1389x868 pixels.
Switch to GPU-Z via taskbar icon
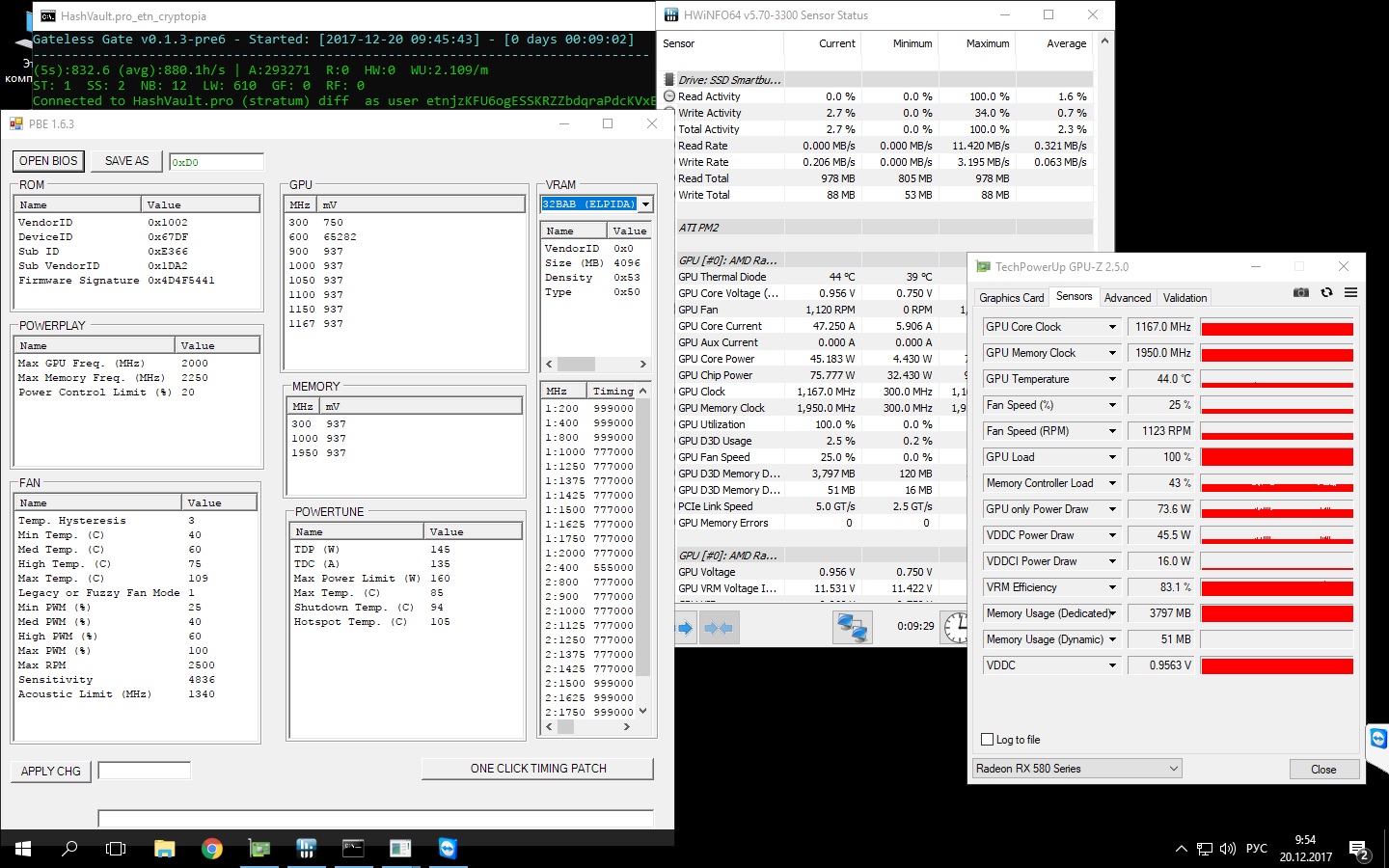259,849
